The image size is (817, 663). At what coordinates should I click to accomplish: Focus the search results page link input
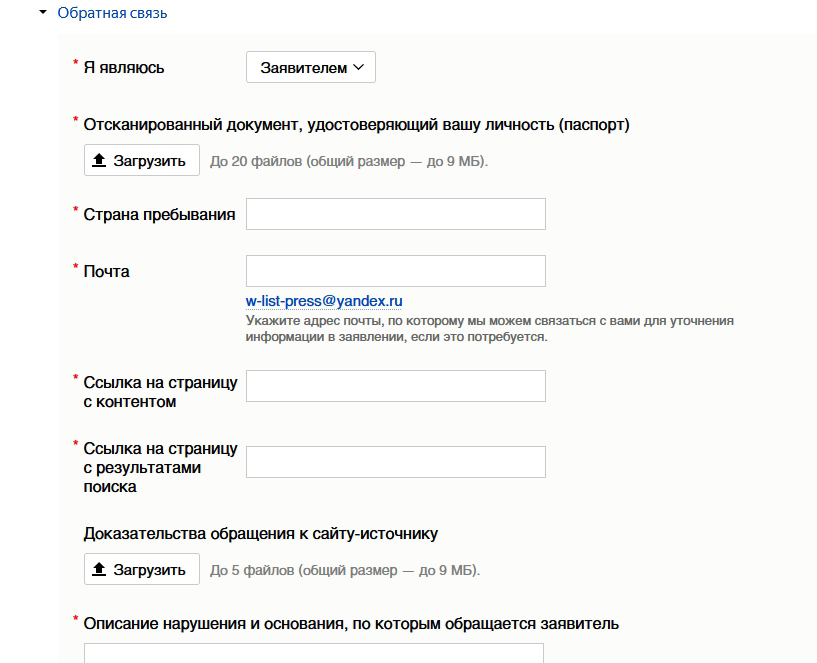(x=395, y=462)
